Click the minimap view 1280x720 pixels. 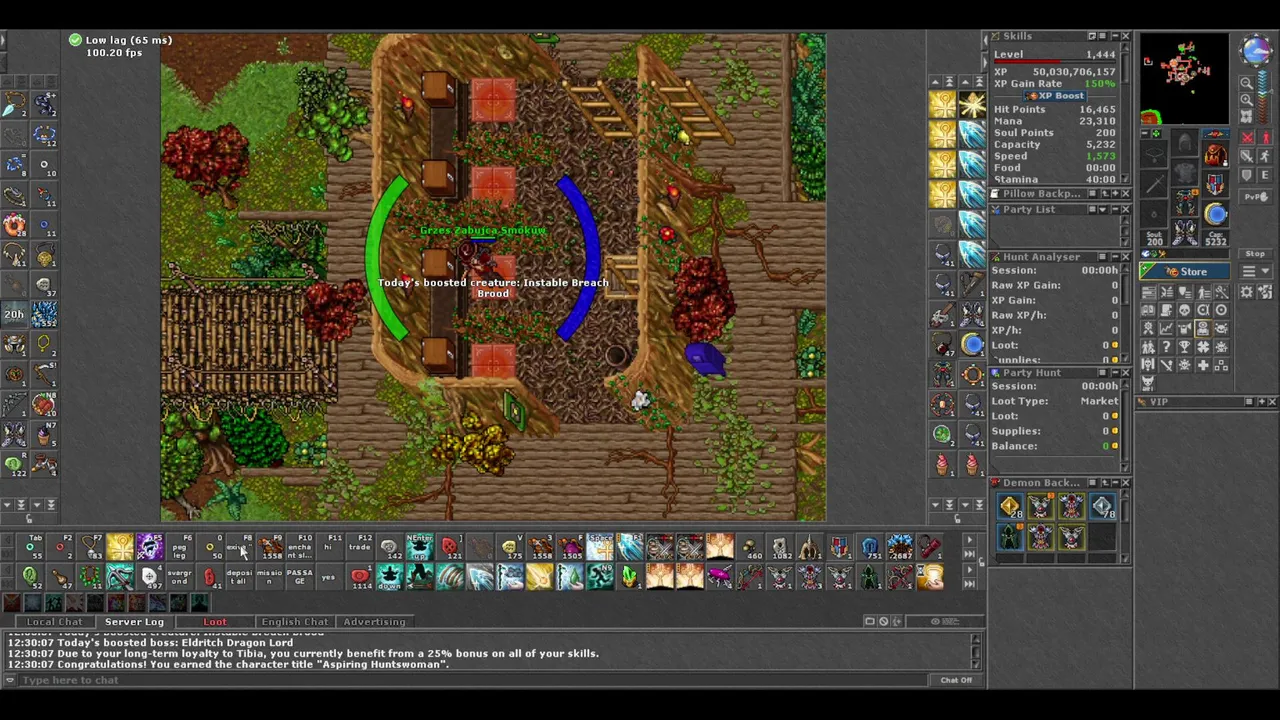pyautogui.click(x=1185, y=79)
